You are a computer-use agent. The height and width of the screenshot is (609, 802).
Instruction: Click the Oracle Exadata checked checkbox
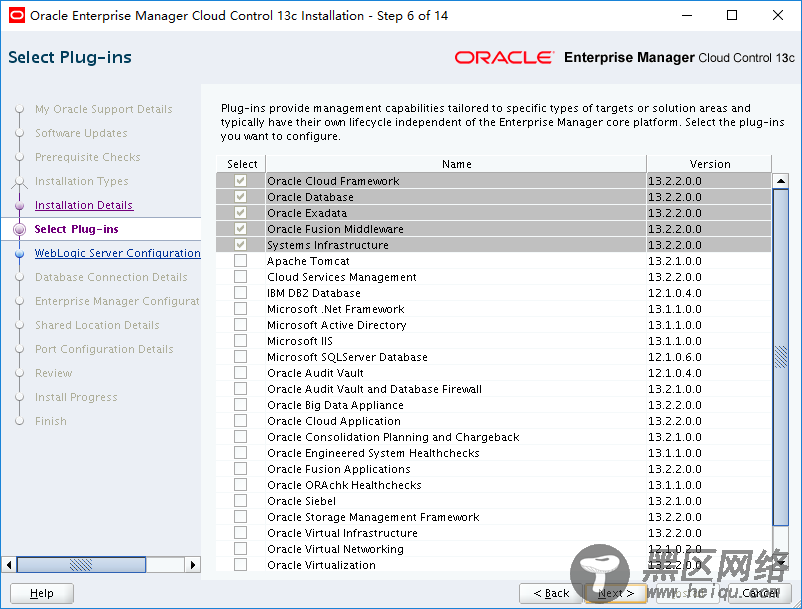click(240, 213)
